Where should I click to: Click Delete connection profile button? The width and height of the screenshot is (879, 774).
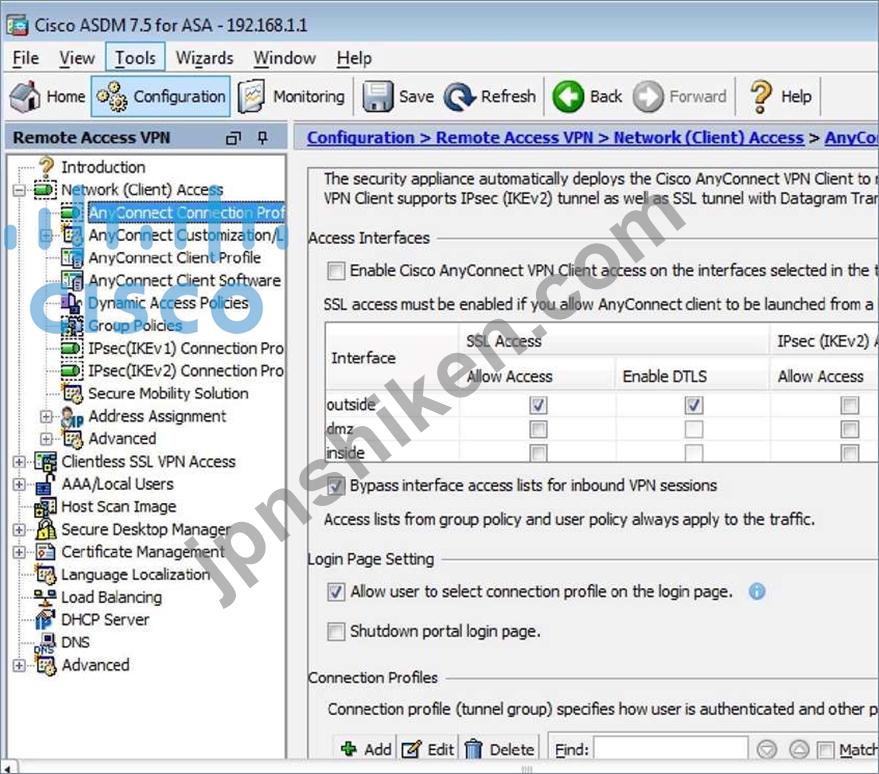[499, 749]
